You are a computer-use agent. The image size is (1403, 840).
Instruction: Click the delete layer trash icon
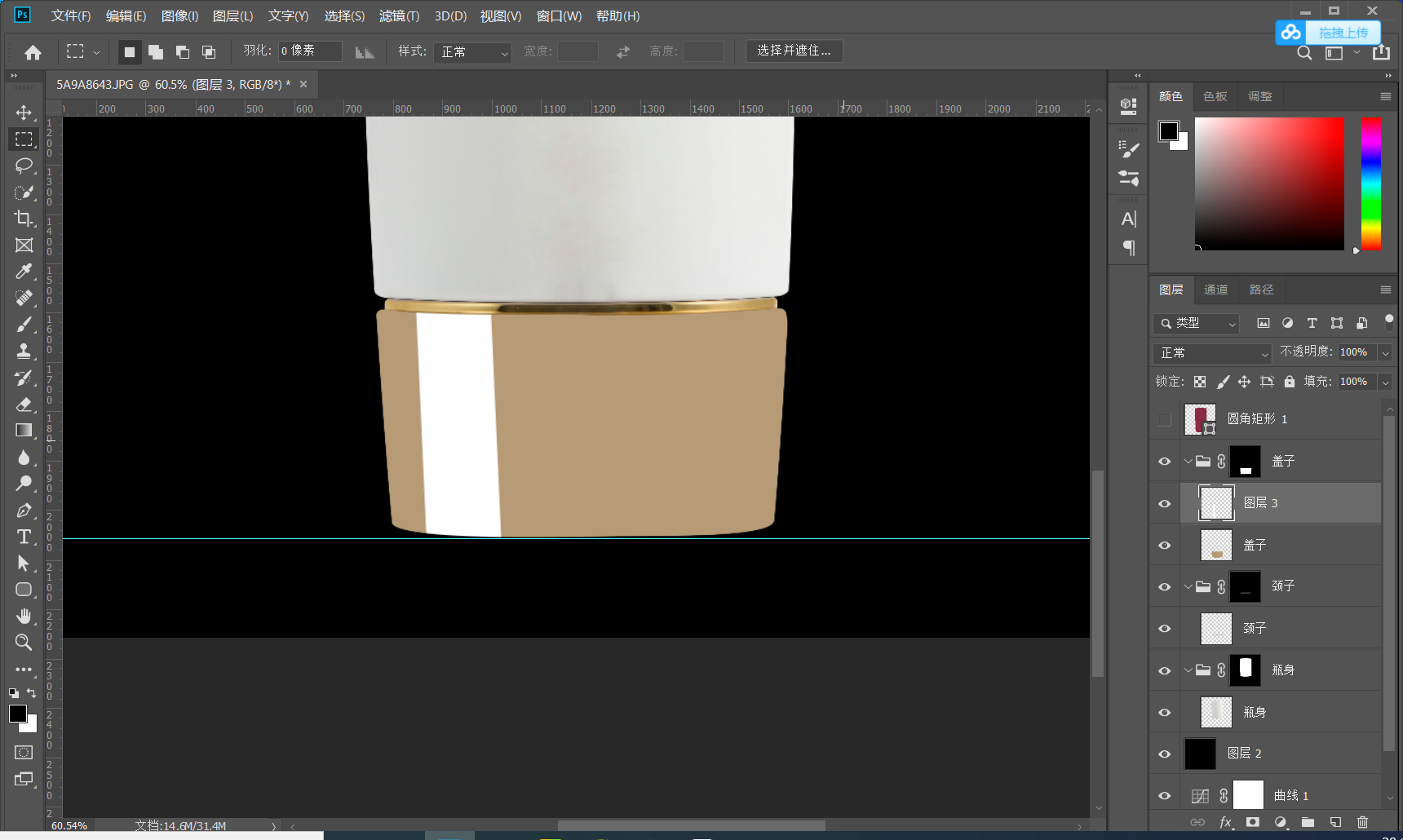pyautogui.click(x=1362, y=822)
